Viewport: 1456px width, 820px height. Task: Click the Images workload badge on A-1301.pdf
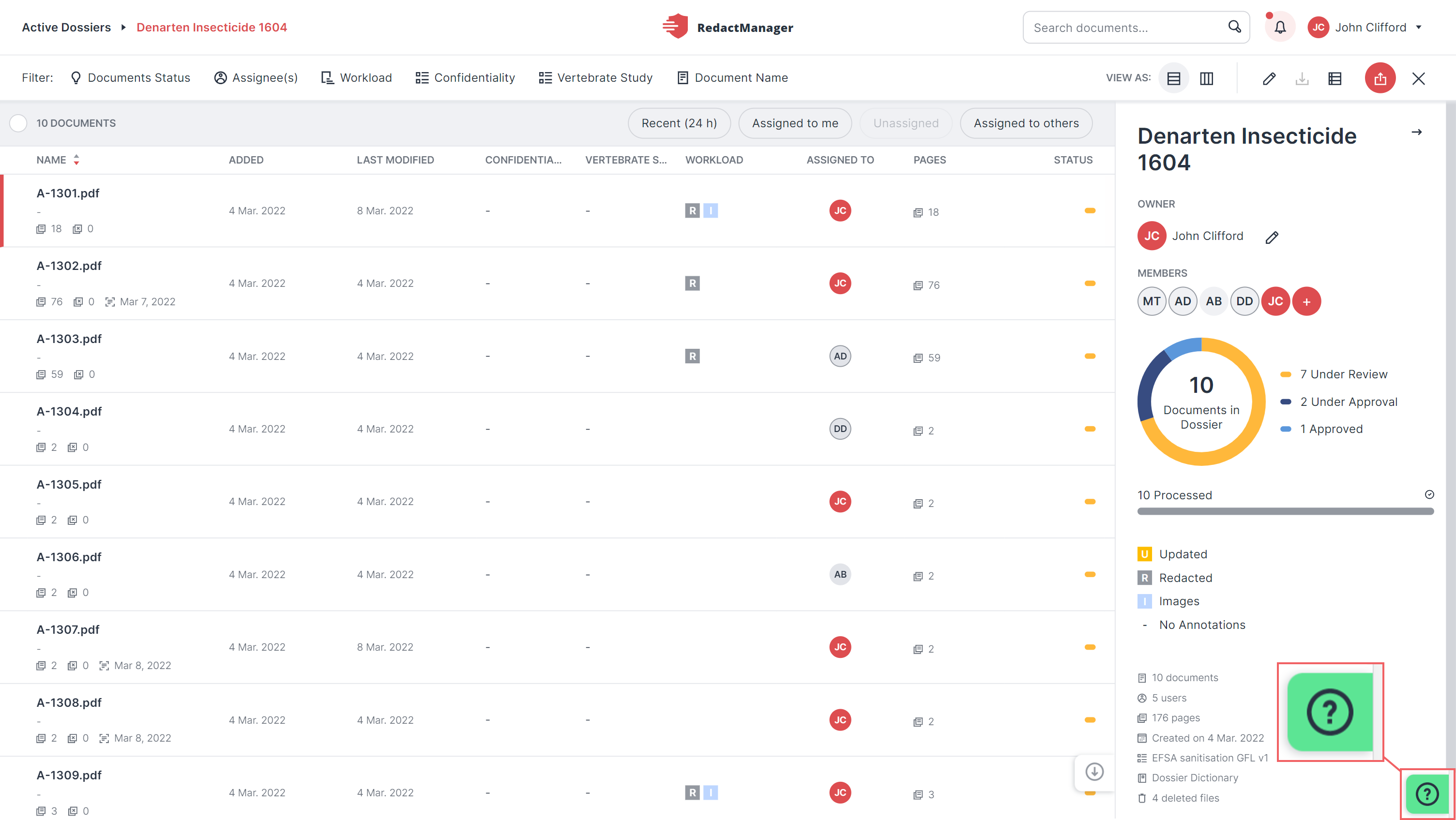(711, 210)
